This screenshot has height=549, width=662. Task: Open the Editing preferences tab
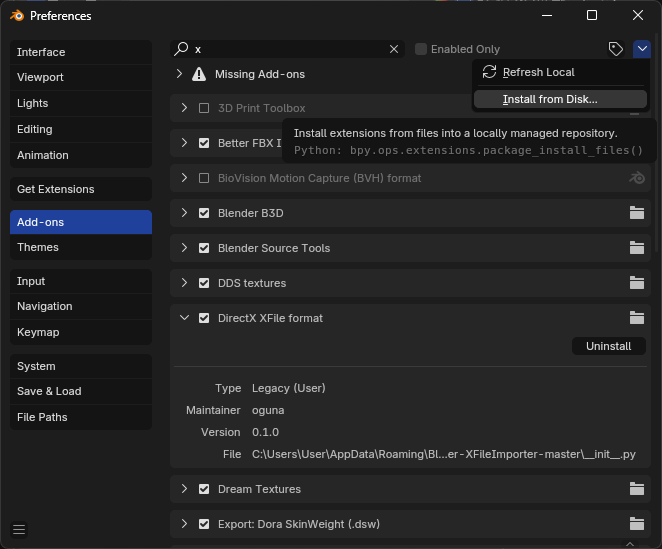tap(81, 129)
